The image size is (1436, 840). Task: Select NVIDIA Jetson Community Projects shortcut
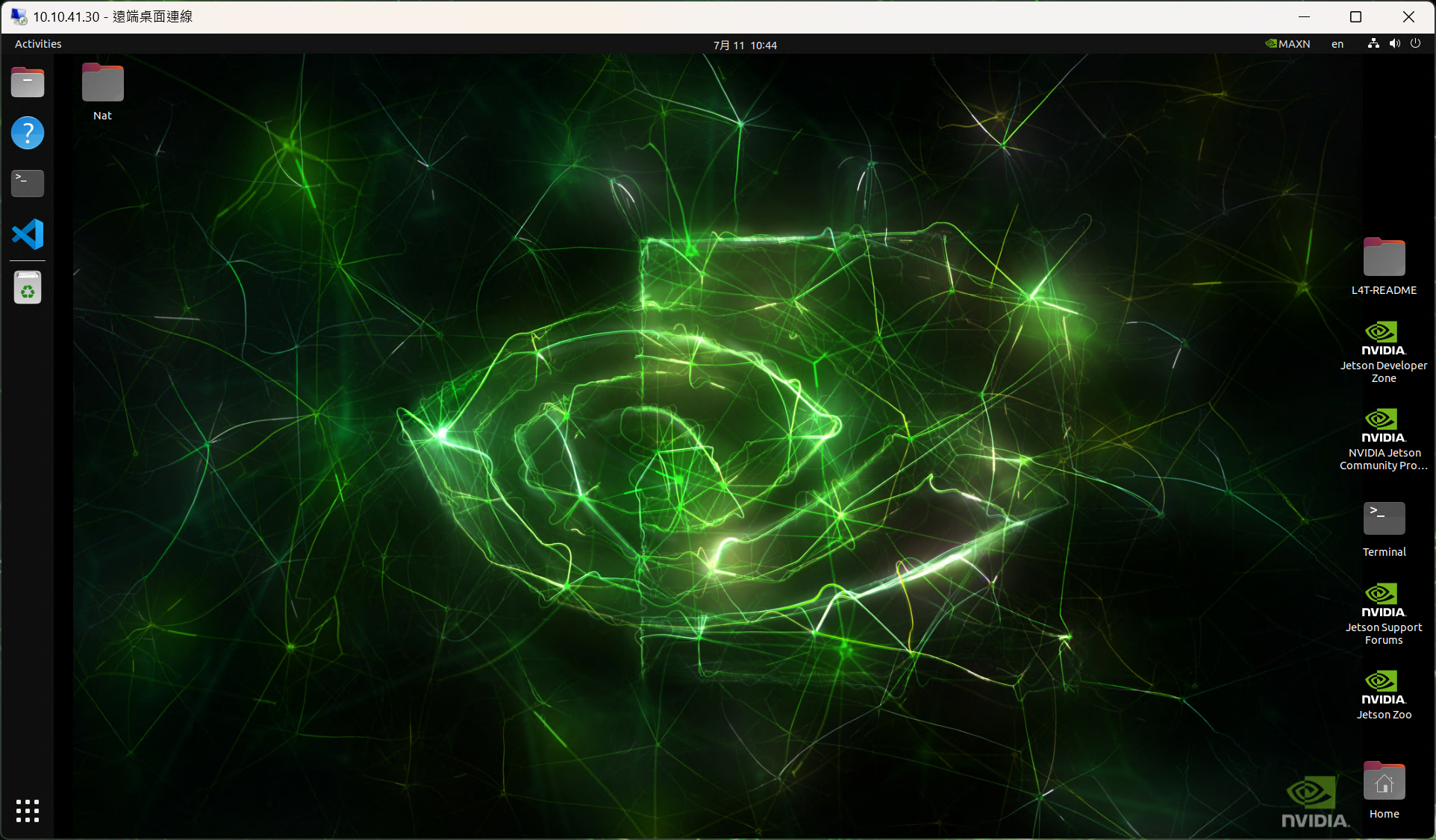coord(1384,439)
